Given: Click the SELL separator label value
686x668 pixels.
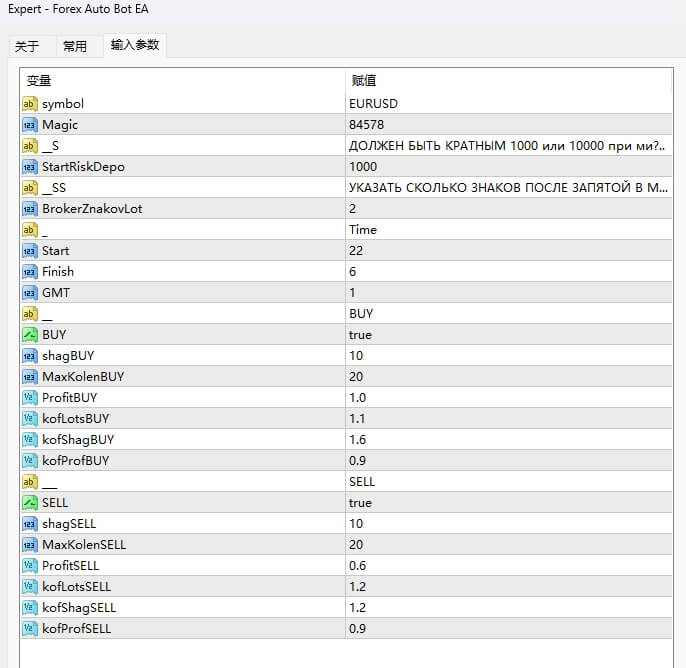Looking at the screenshot, I should [362, 482].
